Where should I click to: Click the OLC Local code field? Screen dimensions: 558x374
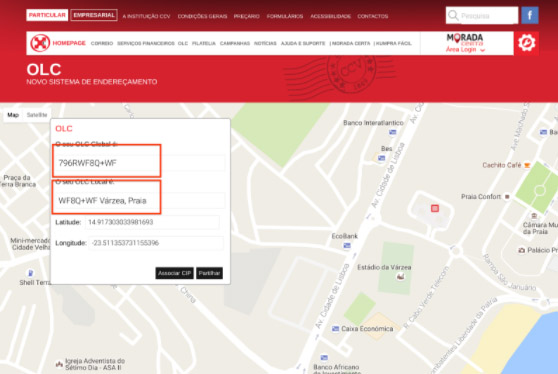(x=140, y=200)
